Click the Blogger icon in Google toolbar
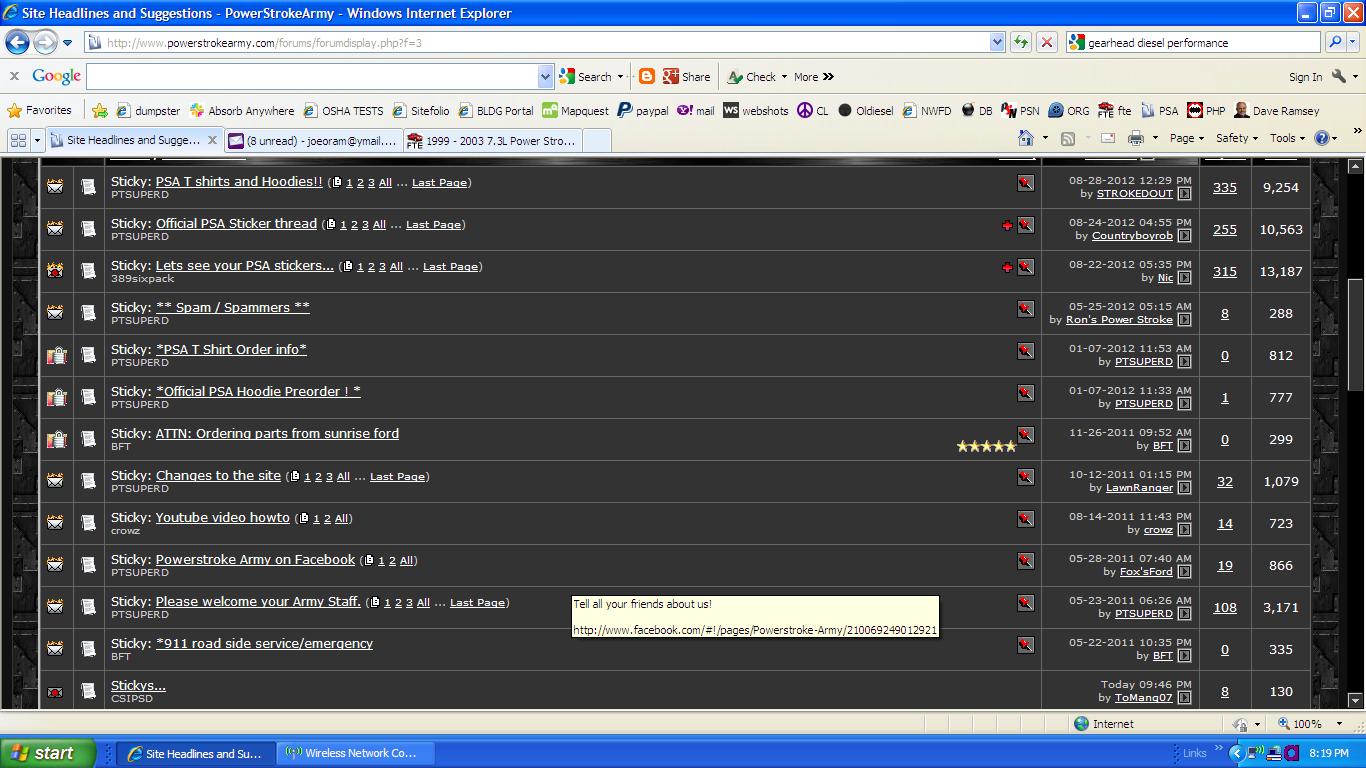Image resolution: width=1366 pixels, height=768 pixels. [x=646, y=76]
